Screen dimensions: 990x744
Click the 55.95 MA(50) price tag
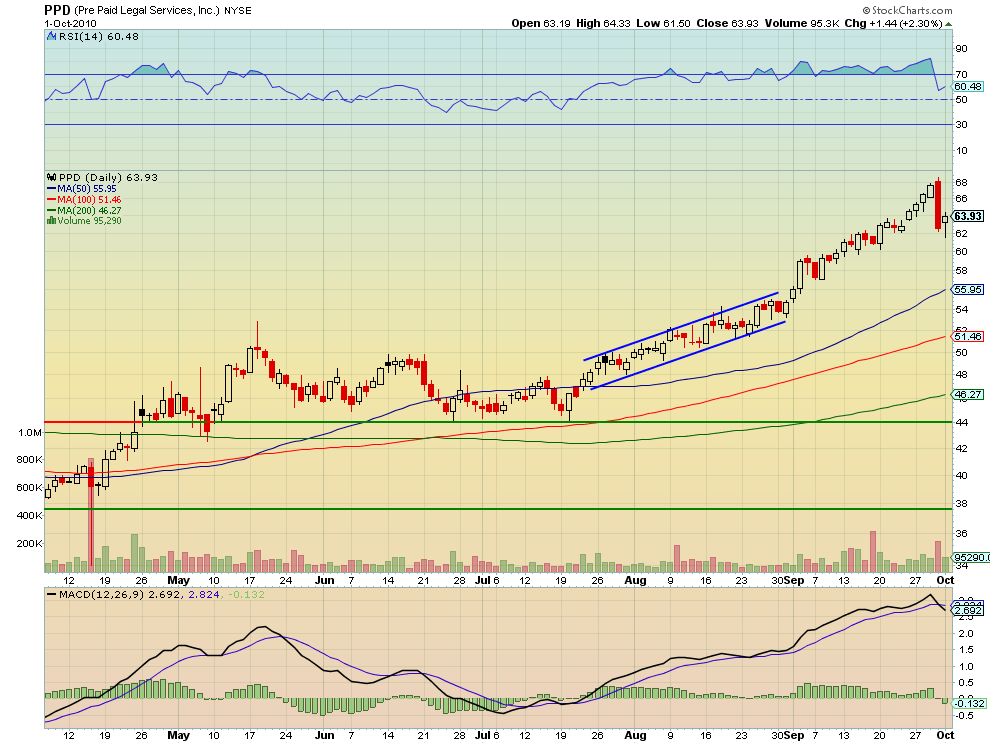point(968,289)
